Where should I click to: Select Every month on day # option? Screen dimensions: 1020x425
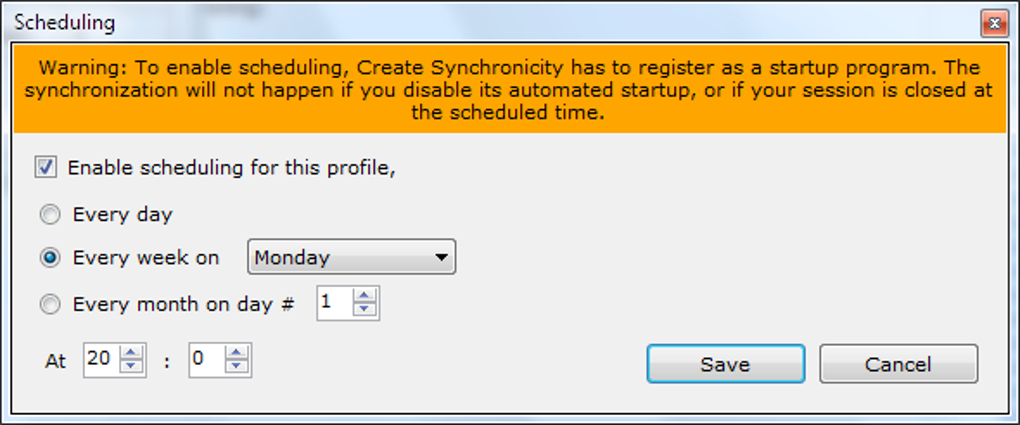tap(50, 304)
